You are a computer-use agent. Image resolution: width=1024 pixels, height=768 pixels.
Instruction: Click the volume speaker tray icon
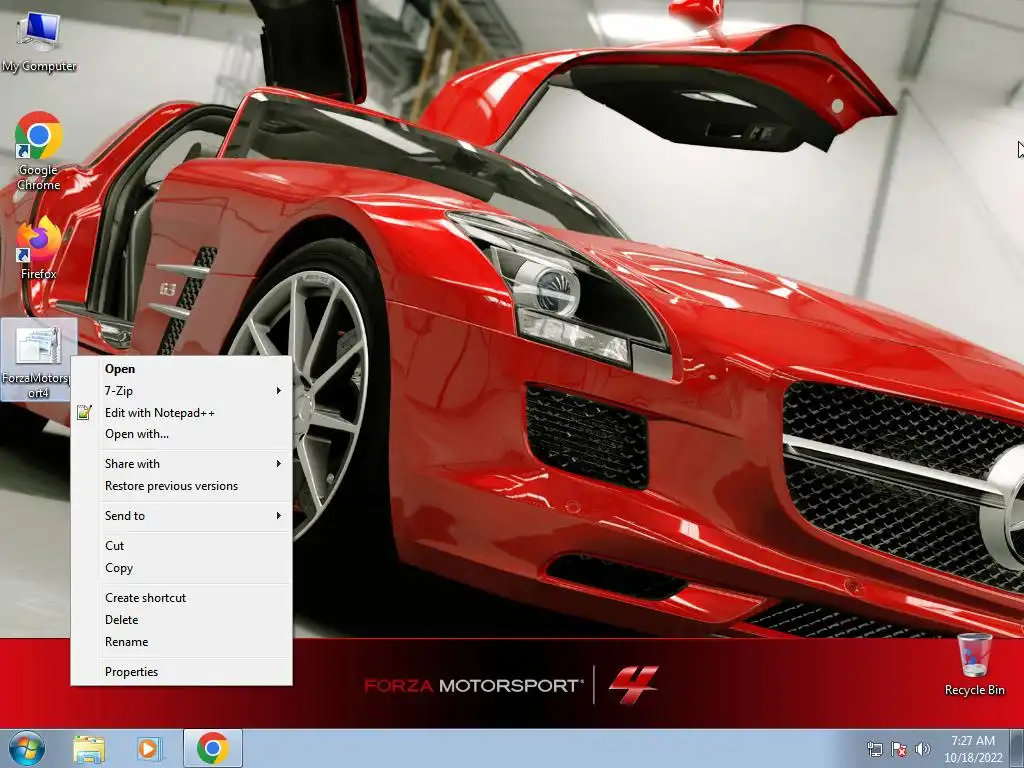click(x=922, y=749)
